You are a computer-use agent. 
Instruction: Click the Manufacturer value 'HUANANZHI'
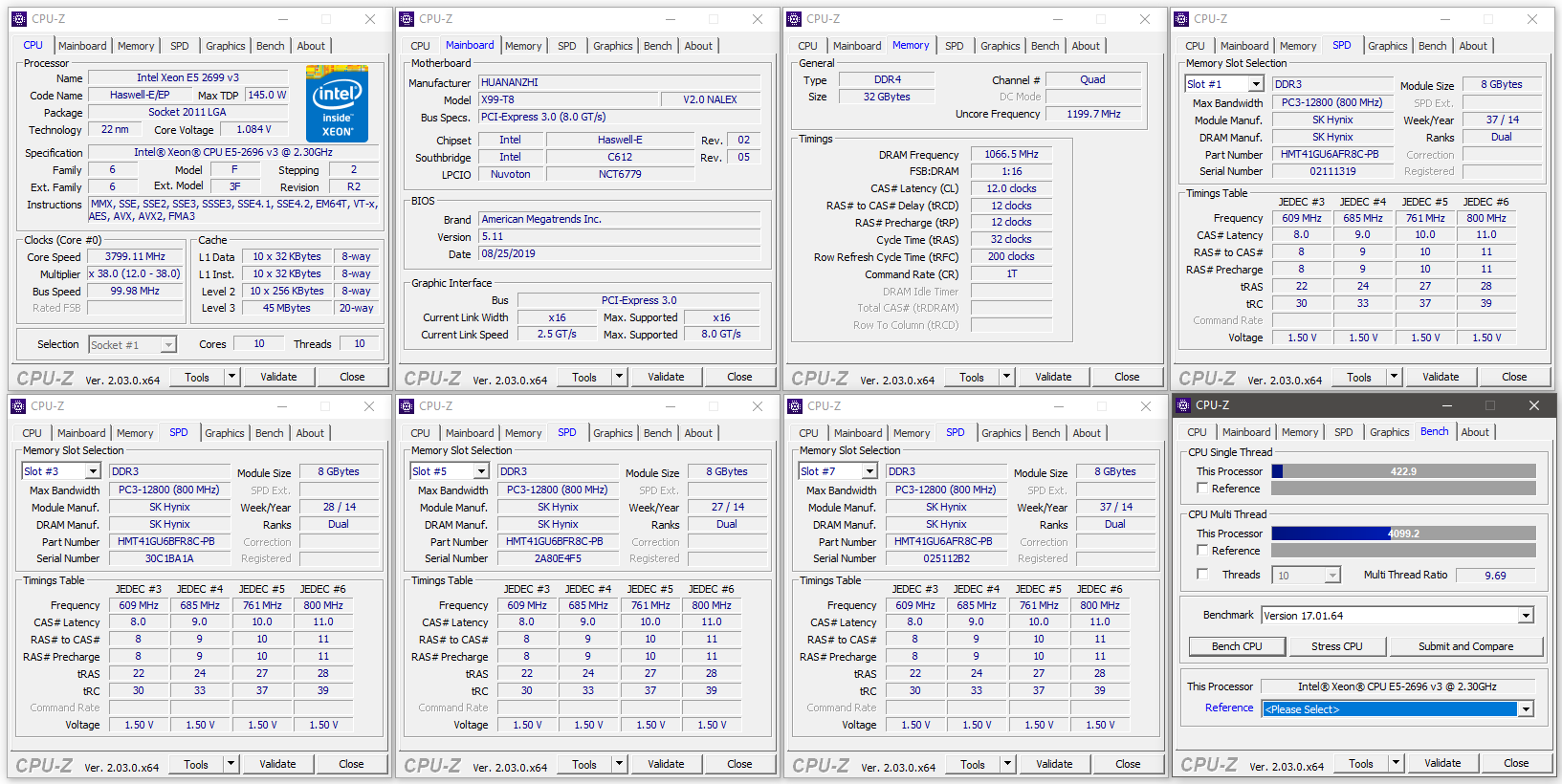(x=620, y=83)
